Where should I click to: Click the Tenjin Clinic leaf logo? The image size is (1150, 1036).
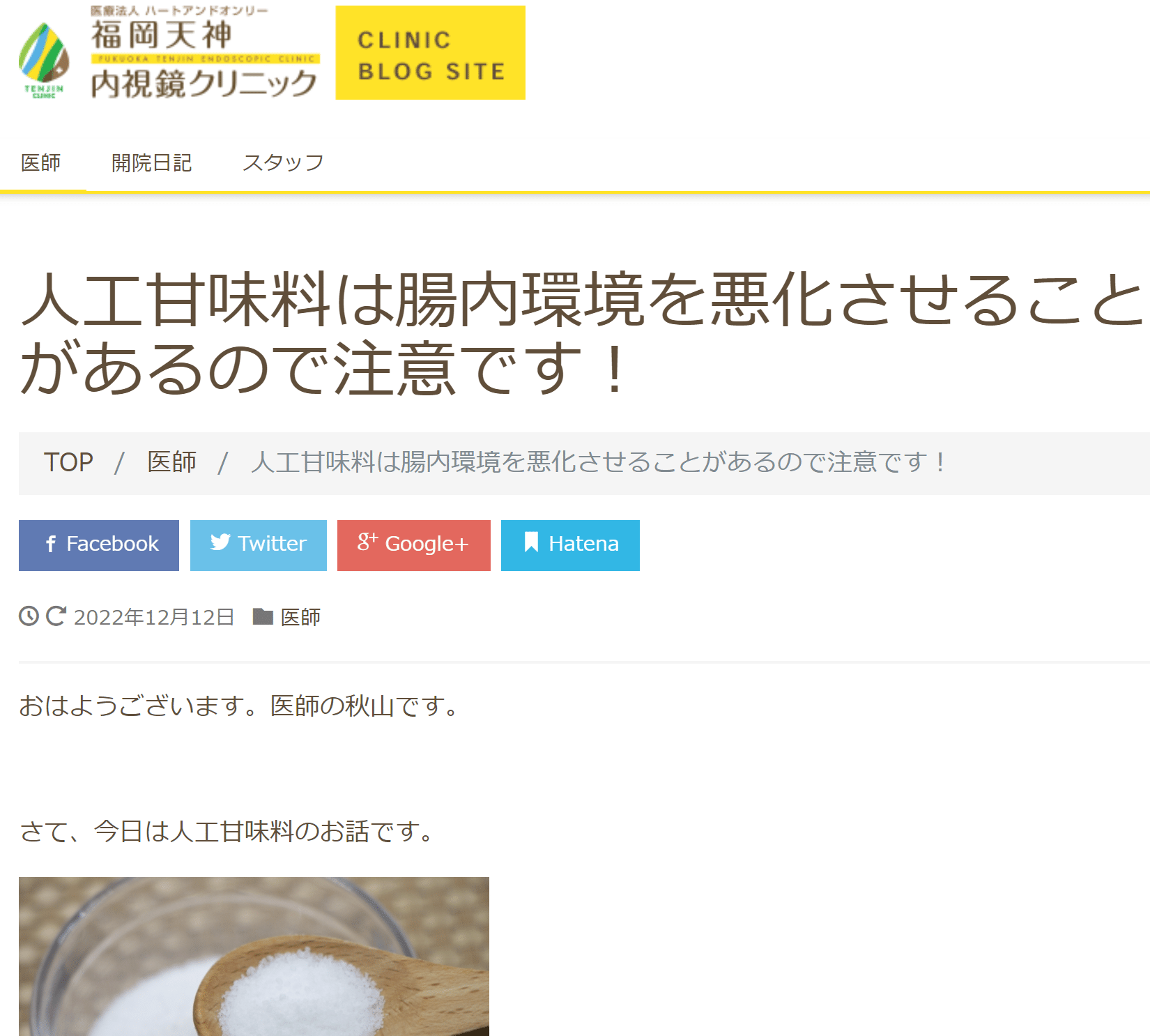click(44, 61)
